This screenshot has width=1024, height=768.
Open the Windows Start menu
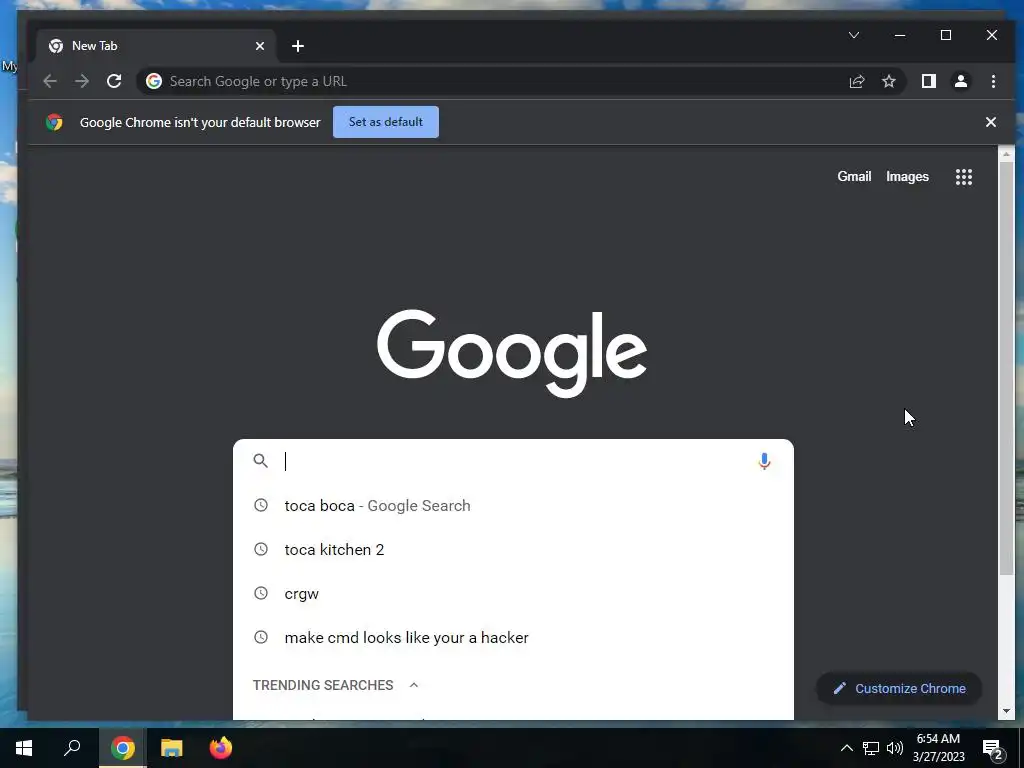(x=24, y=748)
